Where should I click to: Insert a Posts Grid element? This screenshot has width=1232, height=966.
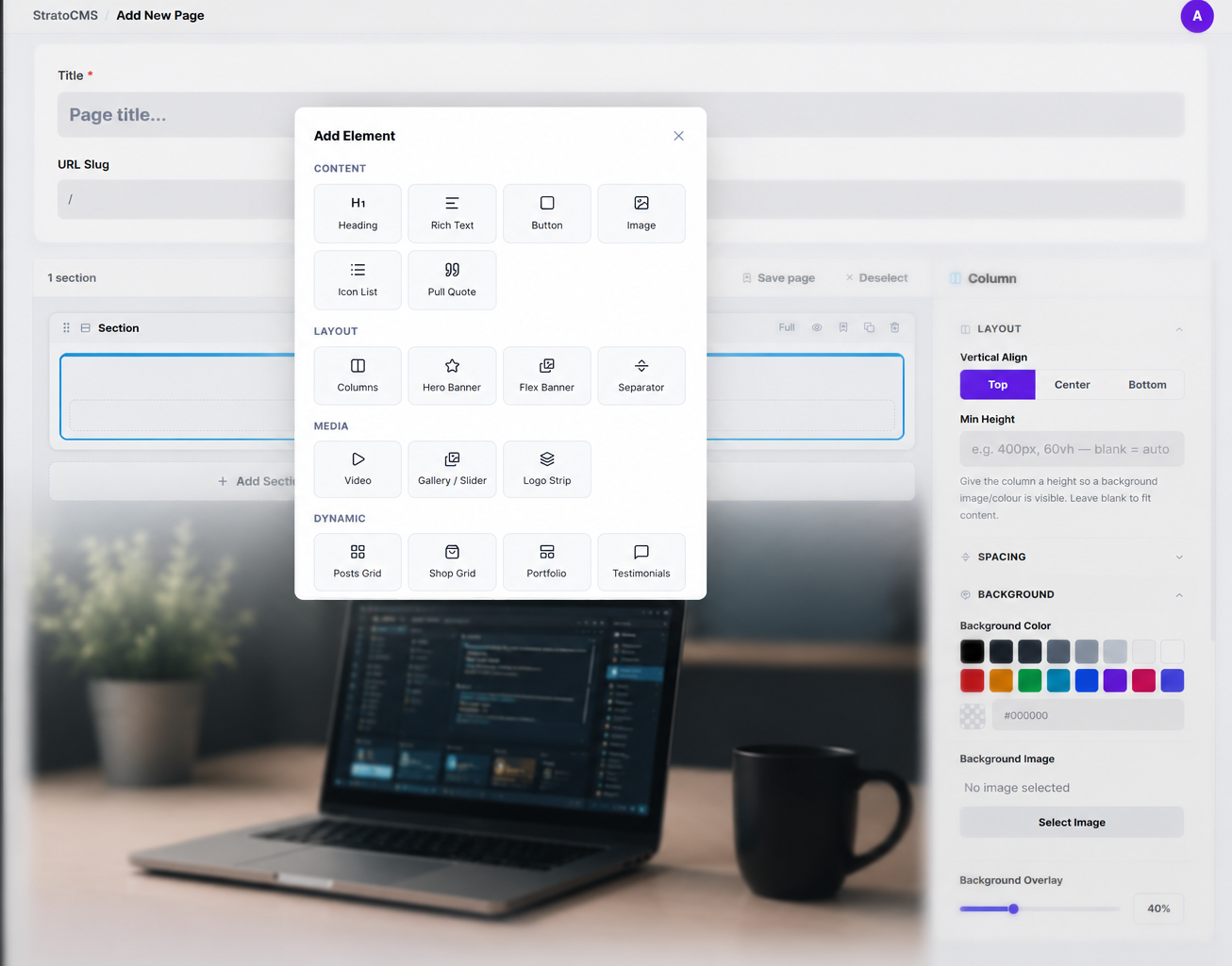pyautogui.click(x=358, y=562)
